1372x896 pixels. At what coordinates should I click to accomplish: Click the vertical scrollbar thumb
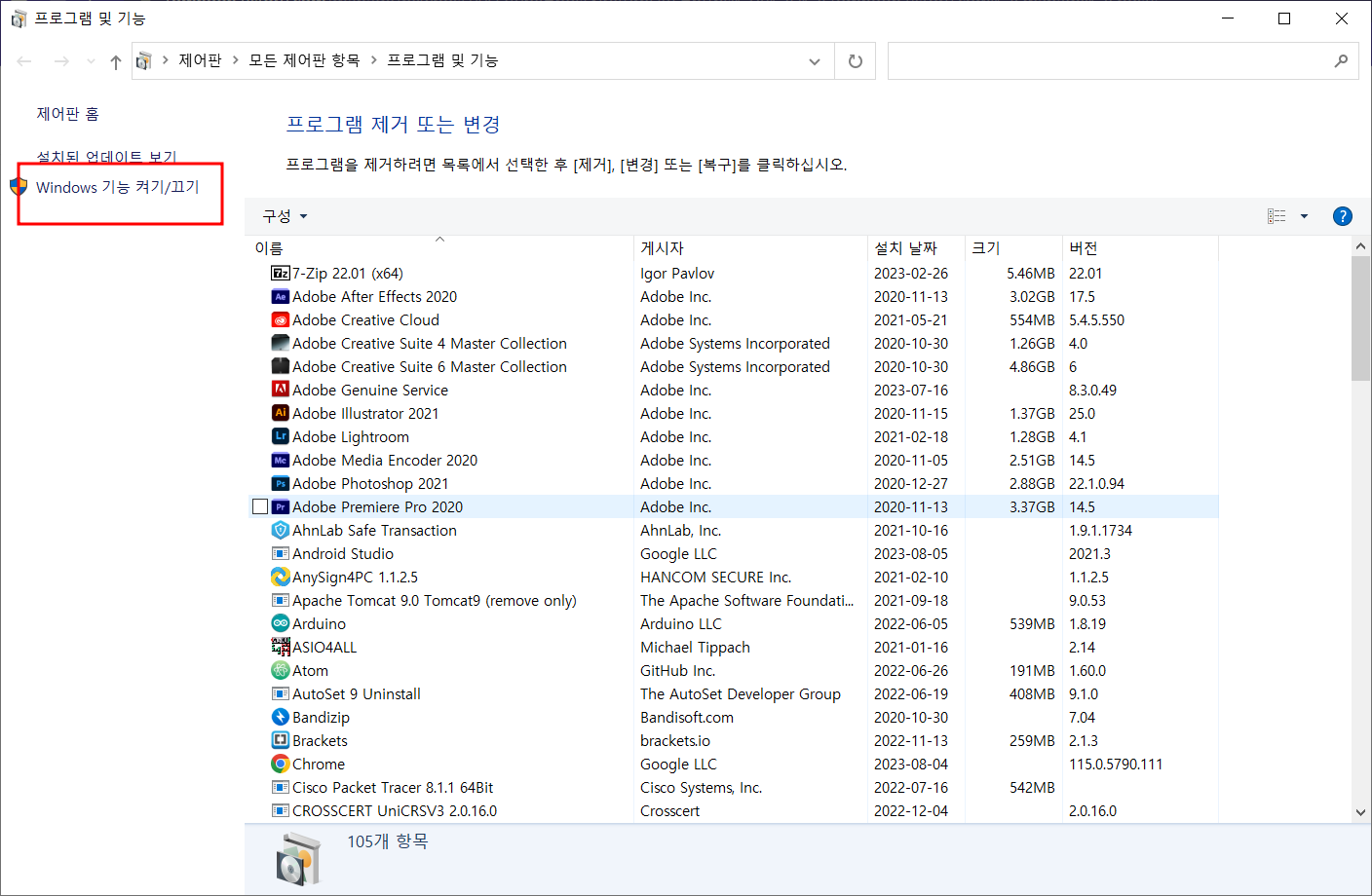[x=1360, y=318]
